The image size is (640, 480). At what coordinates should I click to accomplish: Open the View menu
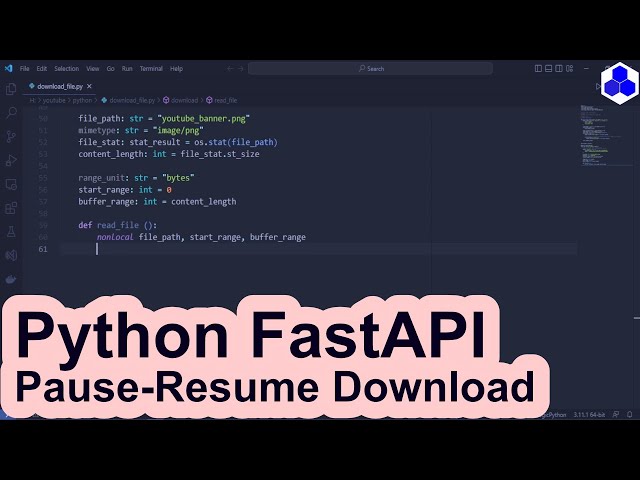click(x=93, y=69)
